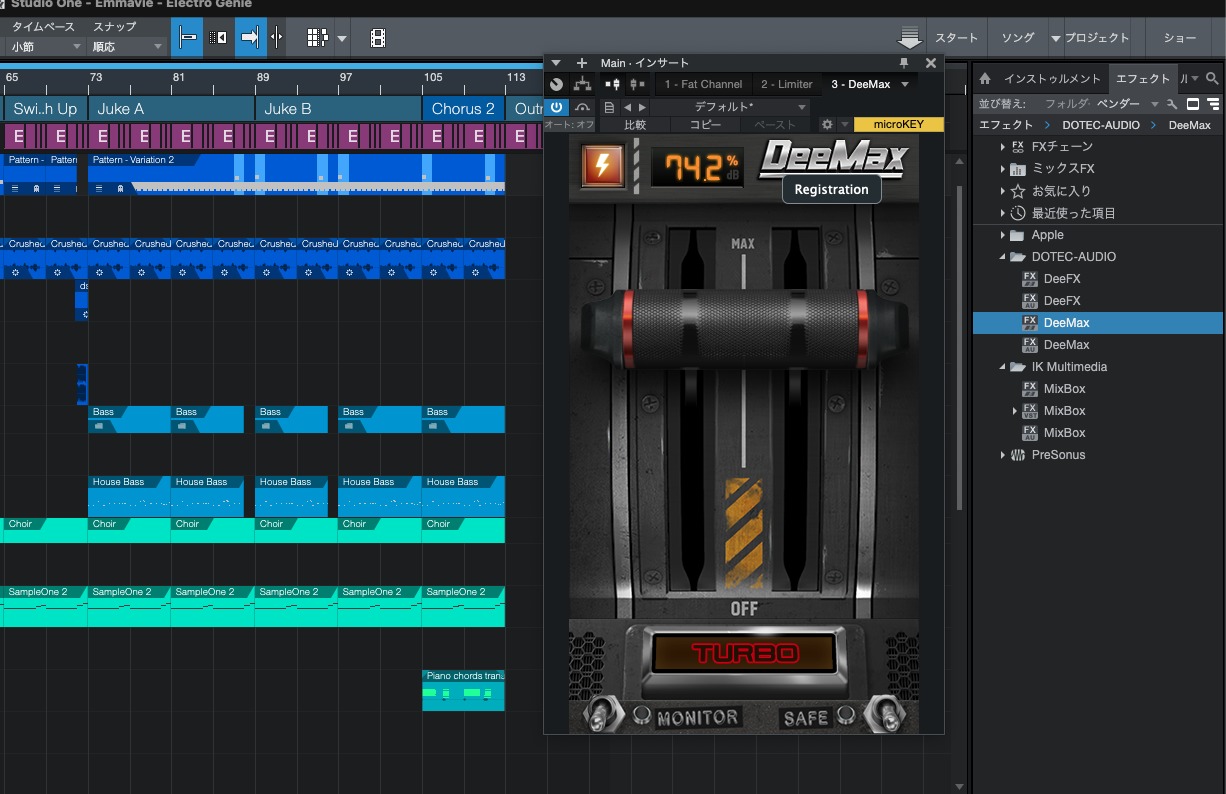Switch to インストゥルメント browser tab
The image size is (1226, 794).
point(1052,79)
